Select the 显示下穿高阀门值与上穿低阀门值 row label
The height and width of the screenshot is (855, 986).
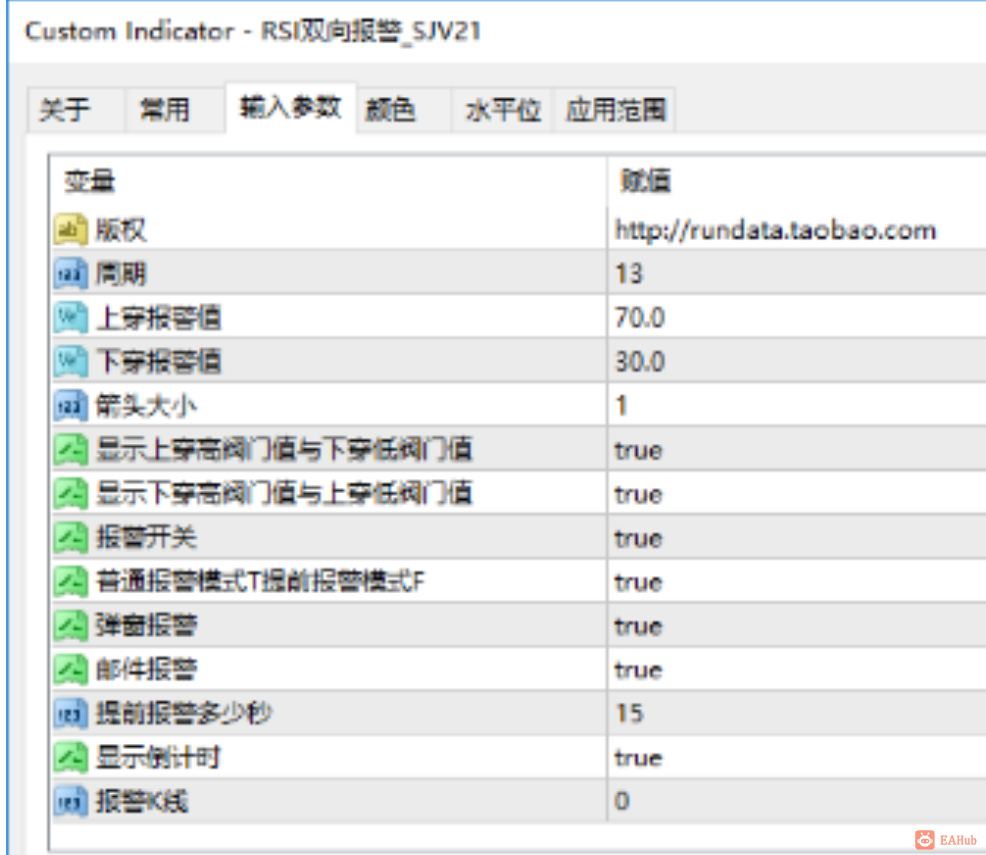[x=284, y=494]
